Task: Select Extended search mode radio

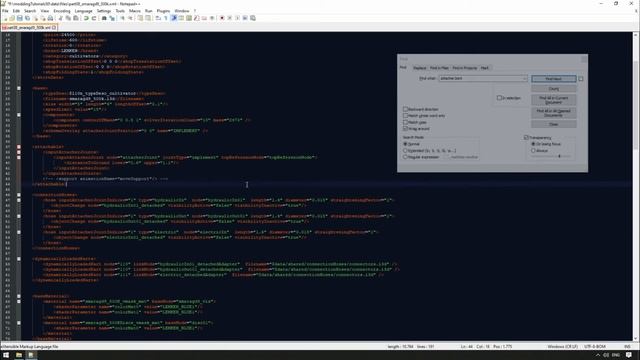Action: (405, 151)
